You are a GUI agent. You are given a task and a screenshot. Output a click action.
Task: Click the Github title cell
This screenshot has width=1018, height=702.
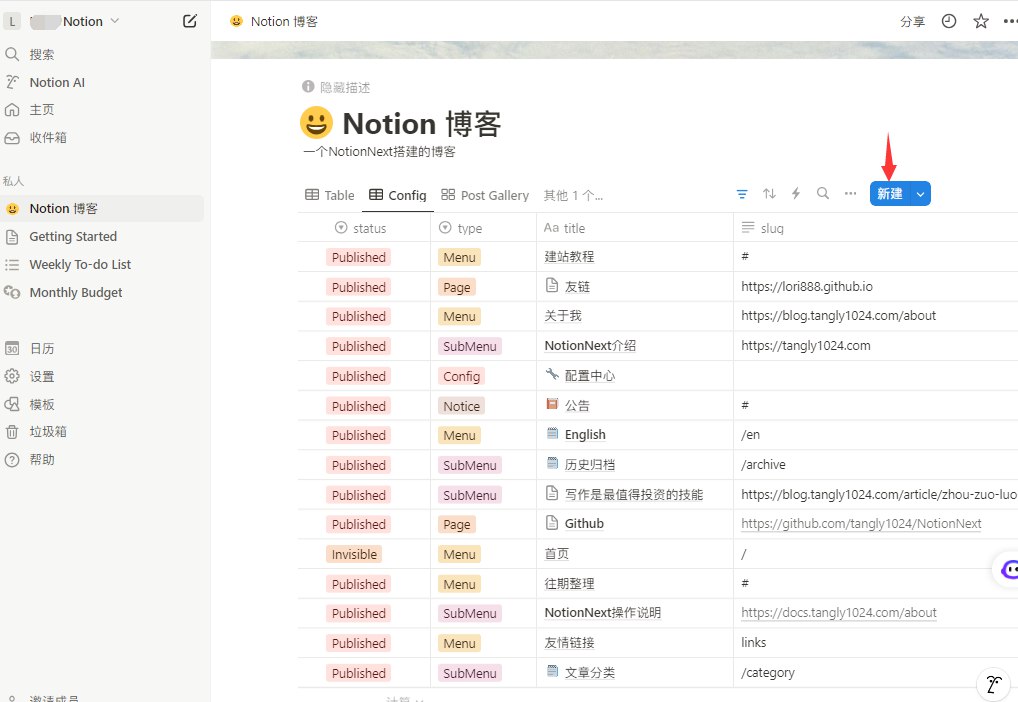click(x=635, y=523)
